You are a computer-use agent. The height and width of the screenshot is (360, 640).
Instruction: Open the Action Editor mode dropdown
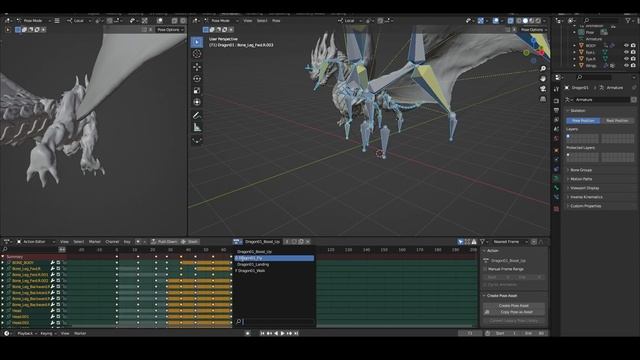pos(36,242)
